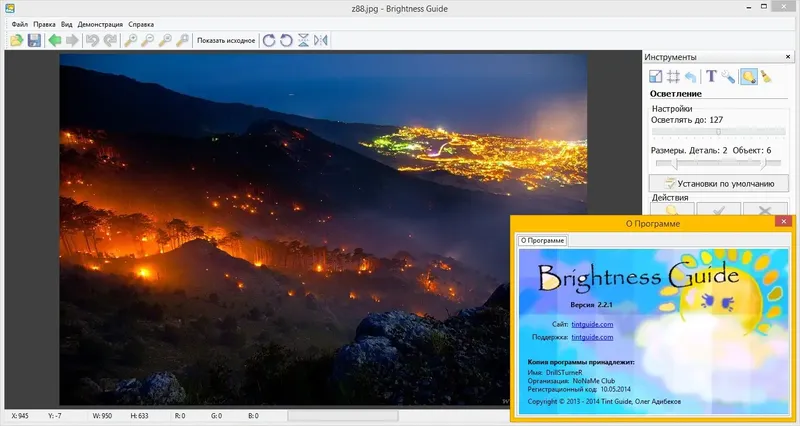Click the Brightness Guide logo in dialog
The height and width of the screenshot is (426, 800).
[x=638, y=277]
